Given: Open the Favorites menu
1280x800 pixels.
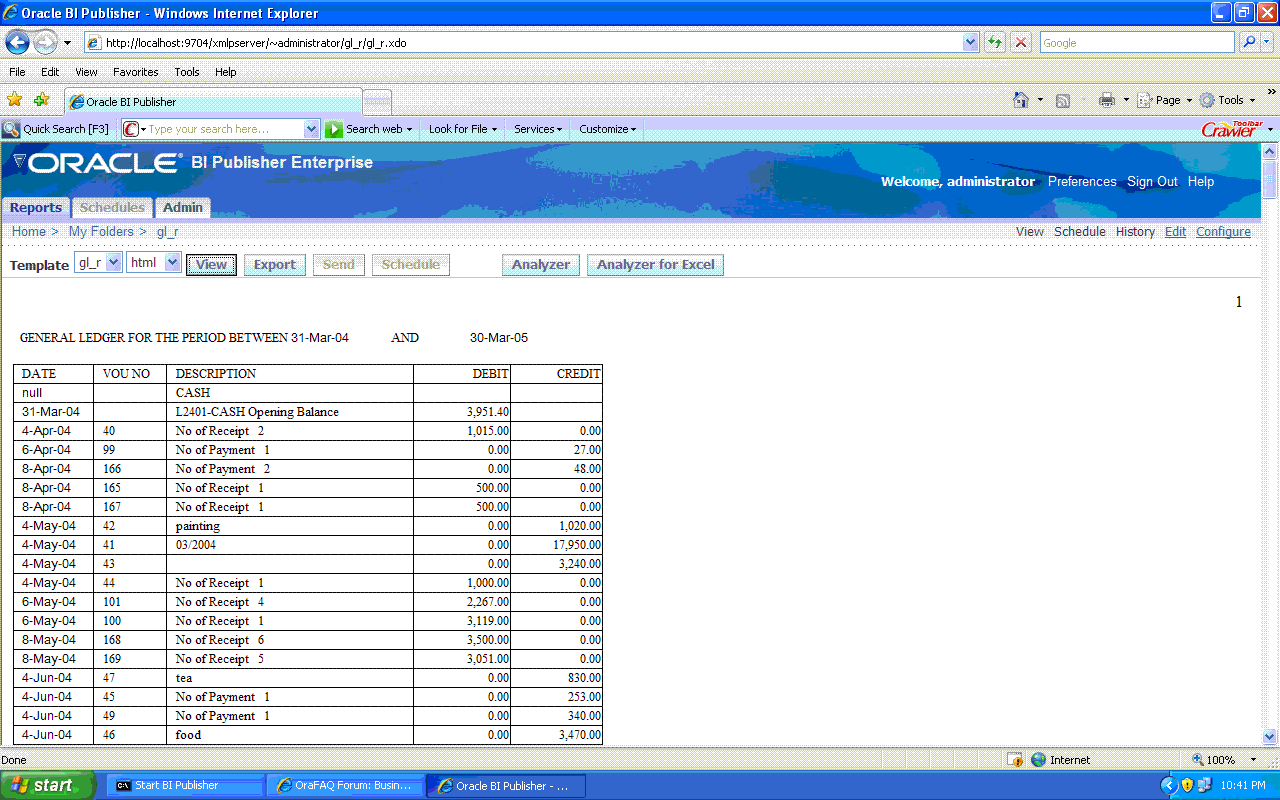Looking at the screenshot, I should click(135, 72).
